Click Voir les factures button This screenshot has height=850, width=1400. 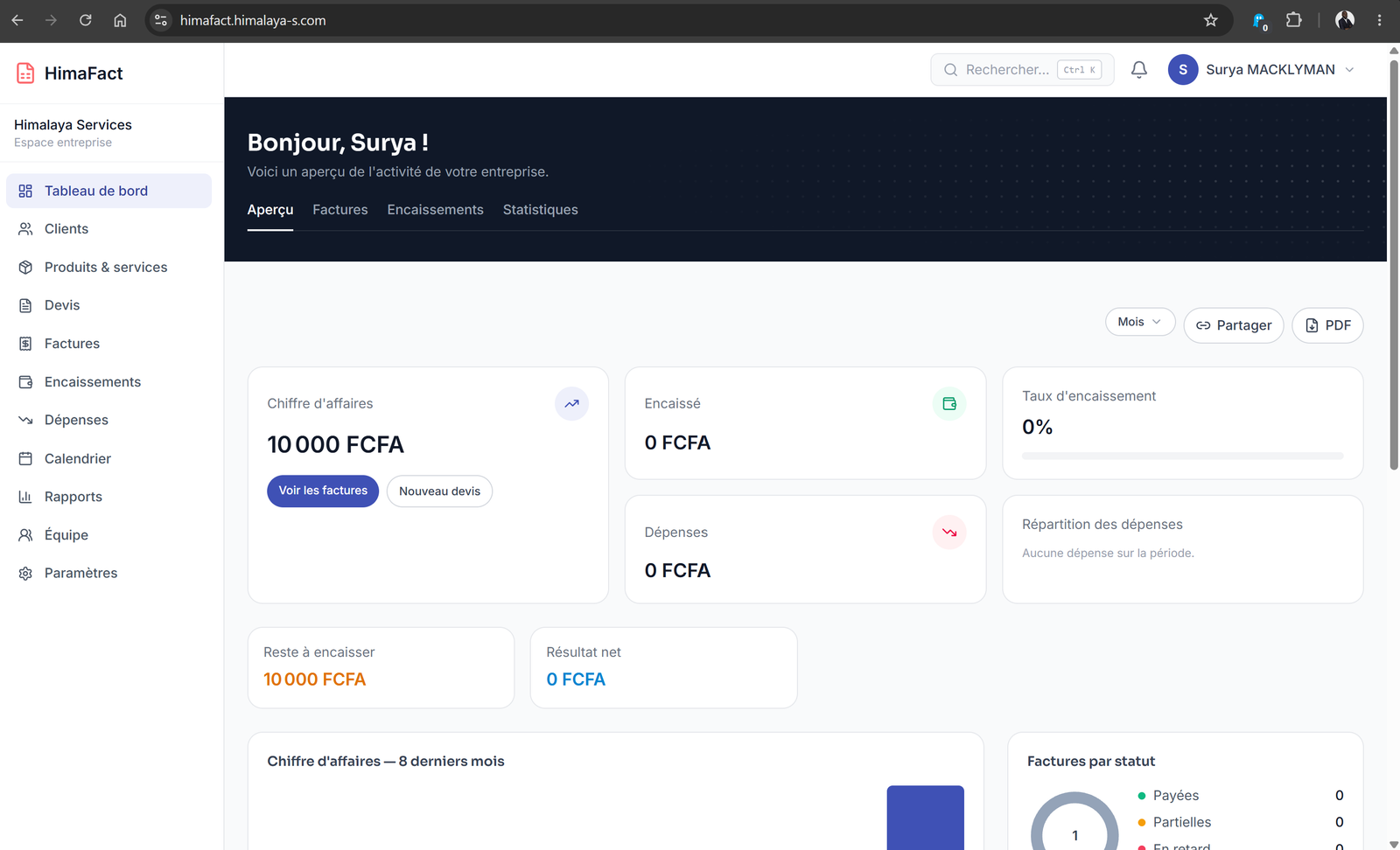(323, 491)
